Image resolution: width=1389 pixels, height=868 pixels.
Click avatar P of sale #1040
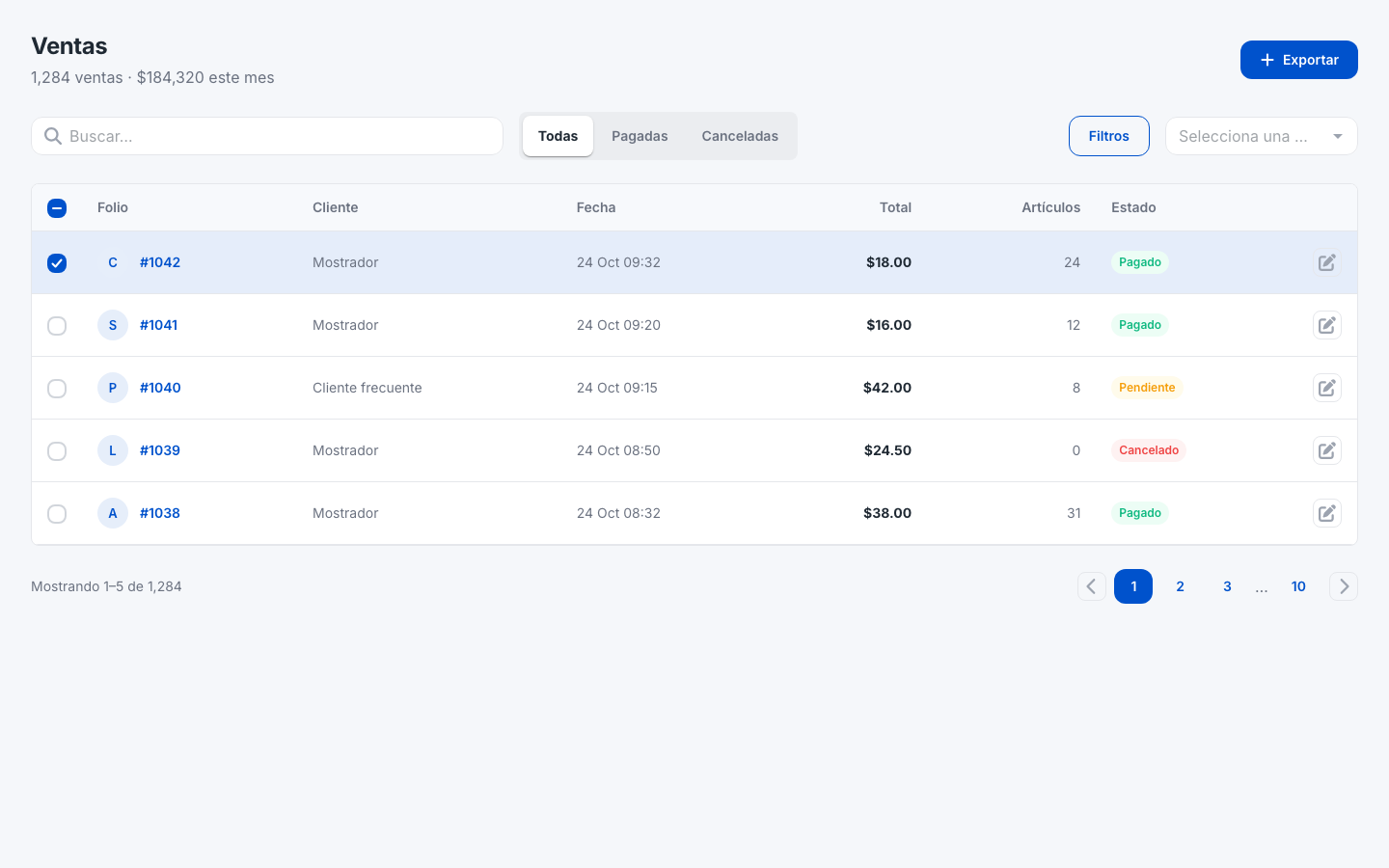(113, 388)
